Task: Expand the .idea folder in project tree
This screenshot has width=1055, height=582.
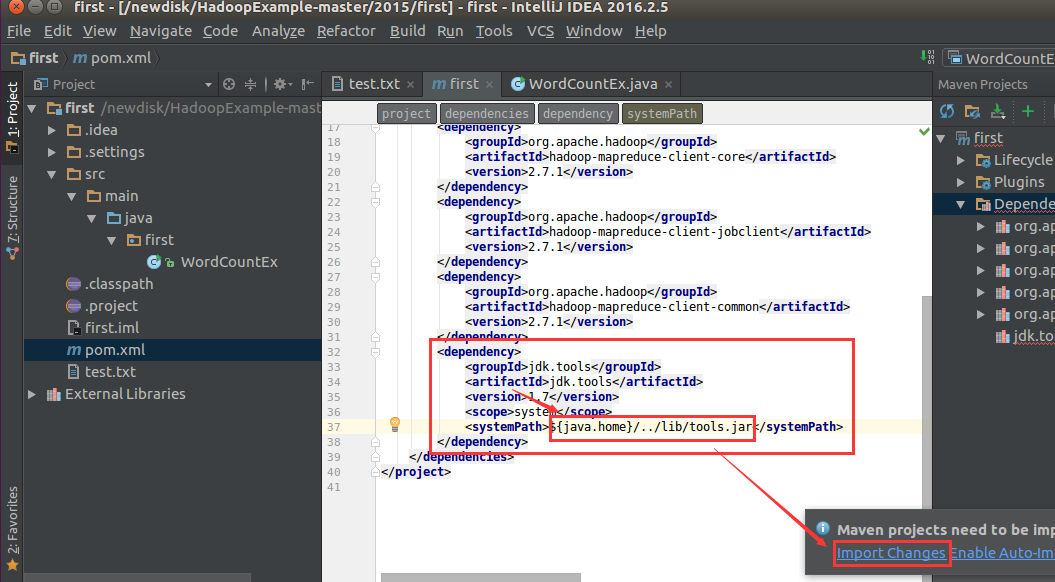Action: (x=53, y=130)
